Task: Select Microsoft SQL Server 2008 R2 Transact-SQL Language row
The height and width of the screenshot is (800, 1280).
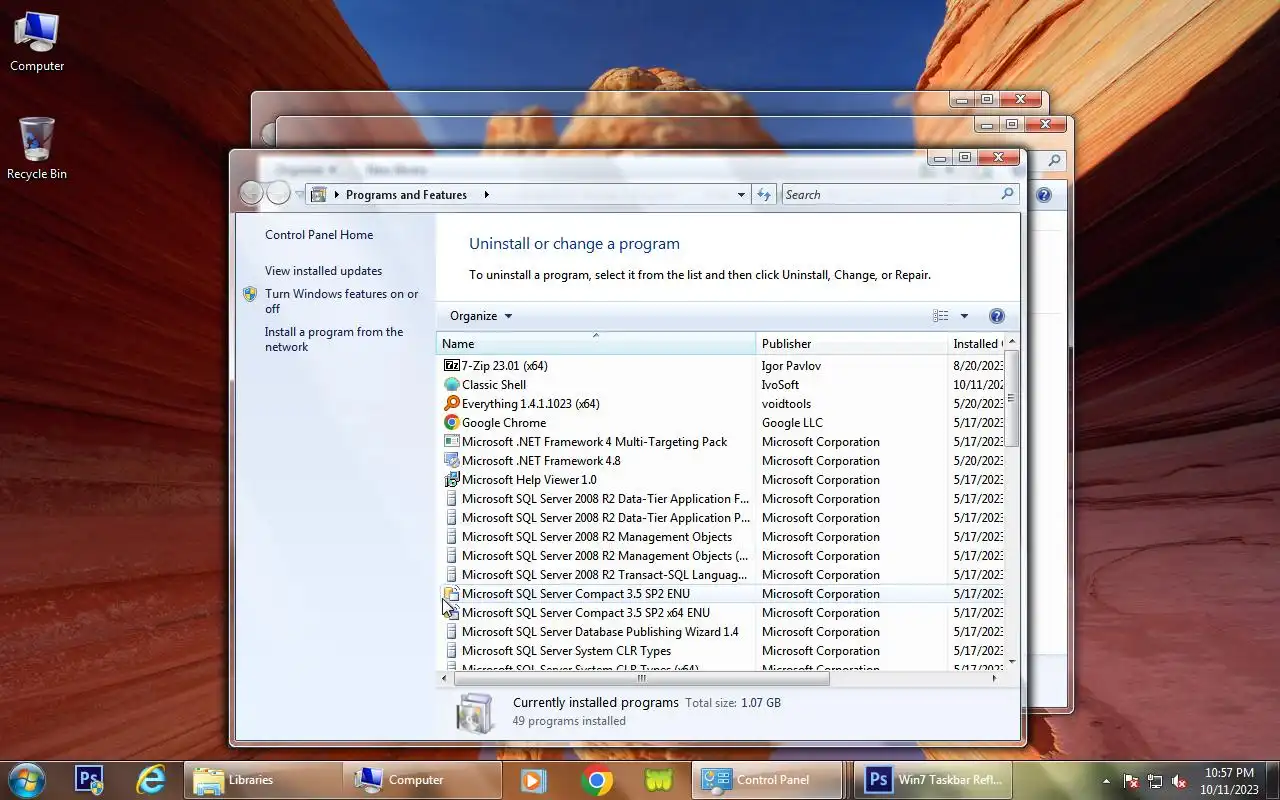Action: [720, 575]
